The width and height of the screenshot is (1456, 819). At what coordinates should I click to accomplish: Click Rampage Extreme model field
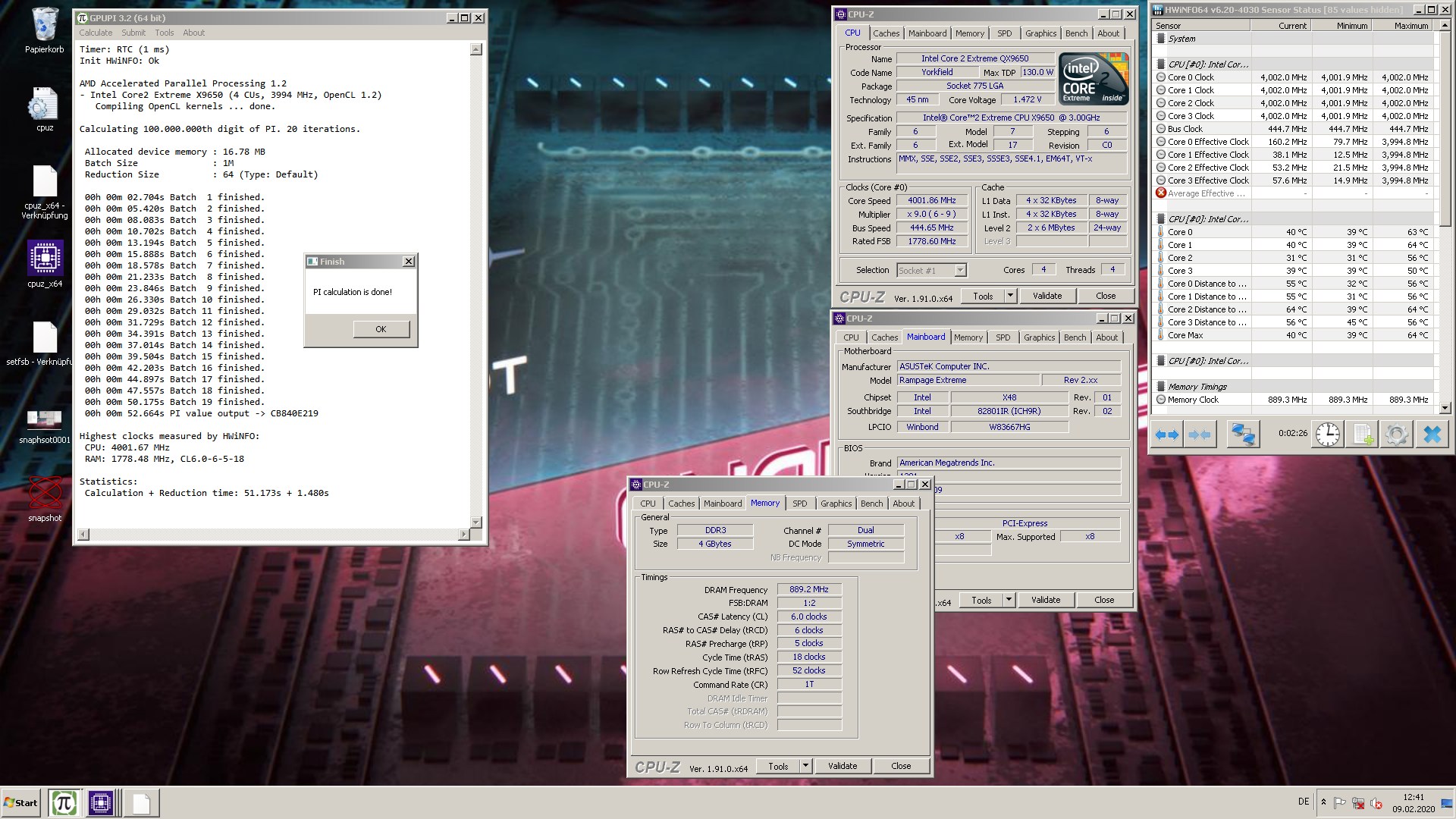(x=968, y=381)
